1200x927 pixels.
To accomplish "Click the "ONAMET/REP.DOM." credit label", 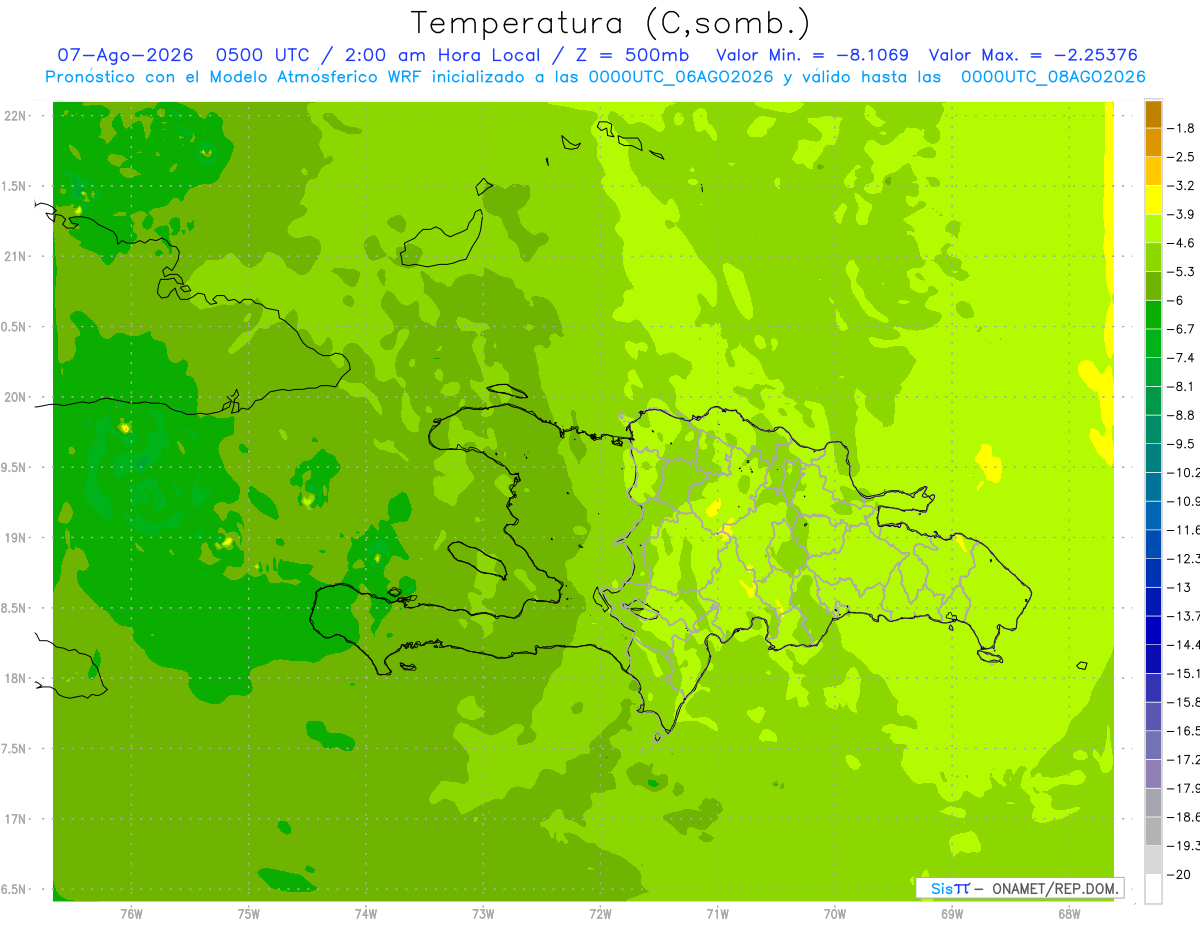I will 1055,888.
